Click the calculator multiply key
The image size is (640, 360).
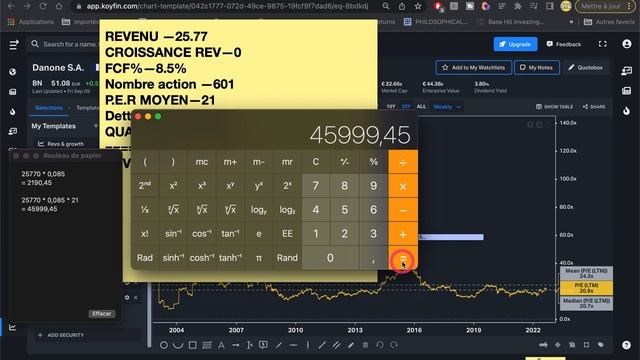(403, 186)
